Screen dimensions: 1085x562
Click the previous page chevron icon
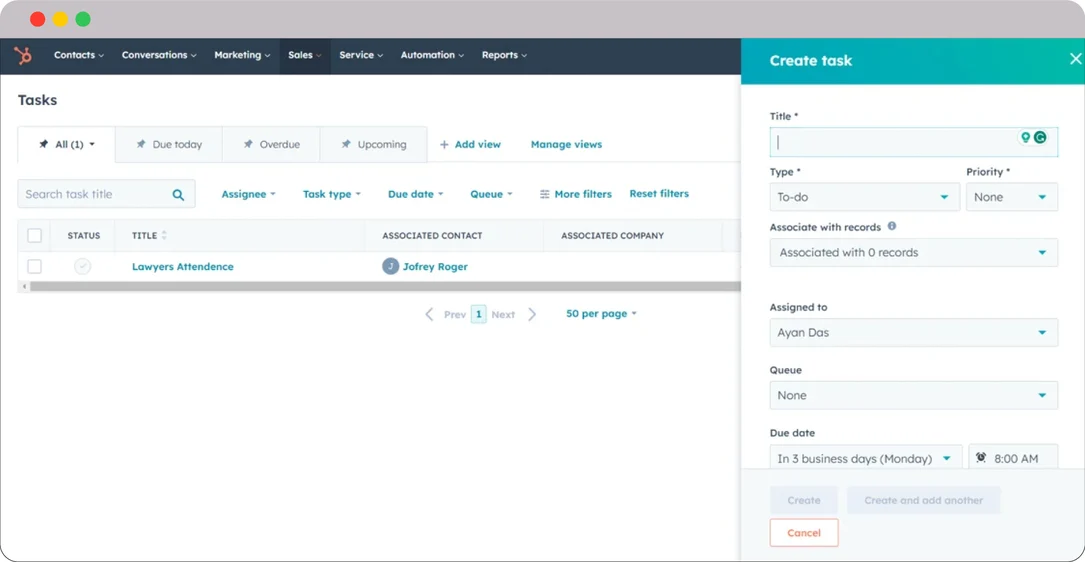(429, 314)
